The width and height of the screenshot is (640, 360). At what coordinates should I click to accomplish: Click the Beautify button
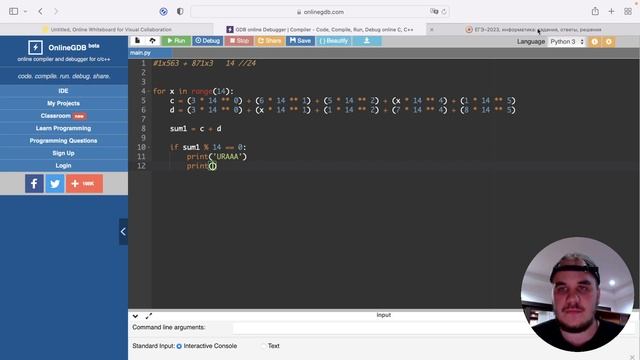tap(333, 41)
